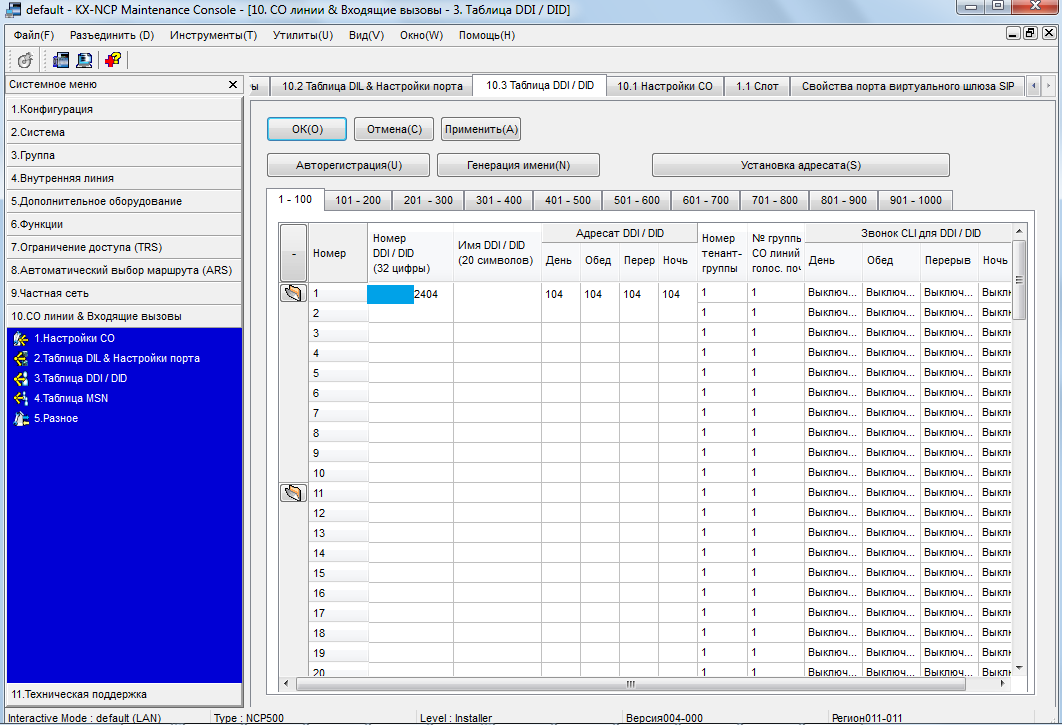Open the Утилиты(U) menu
The image size is (1062, 725).
click(x=303, y=35)
